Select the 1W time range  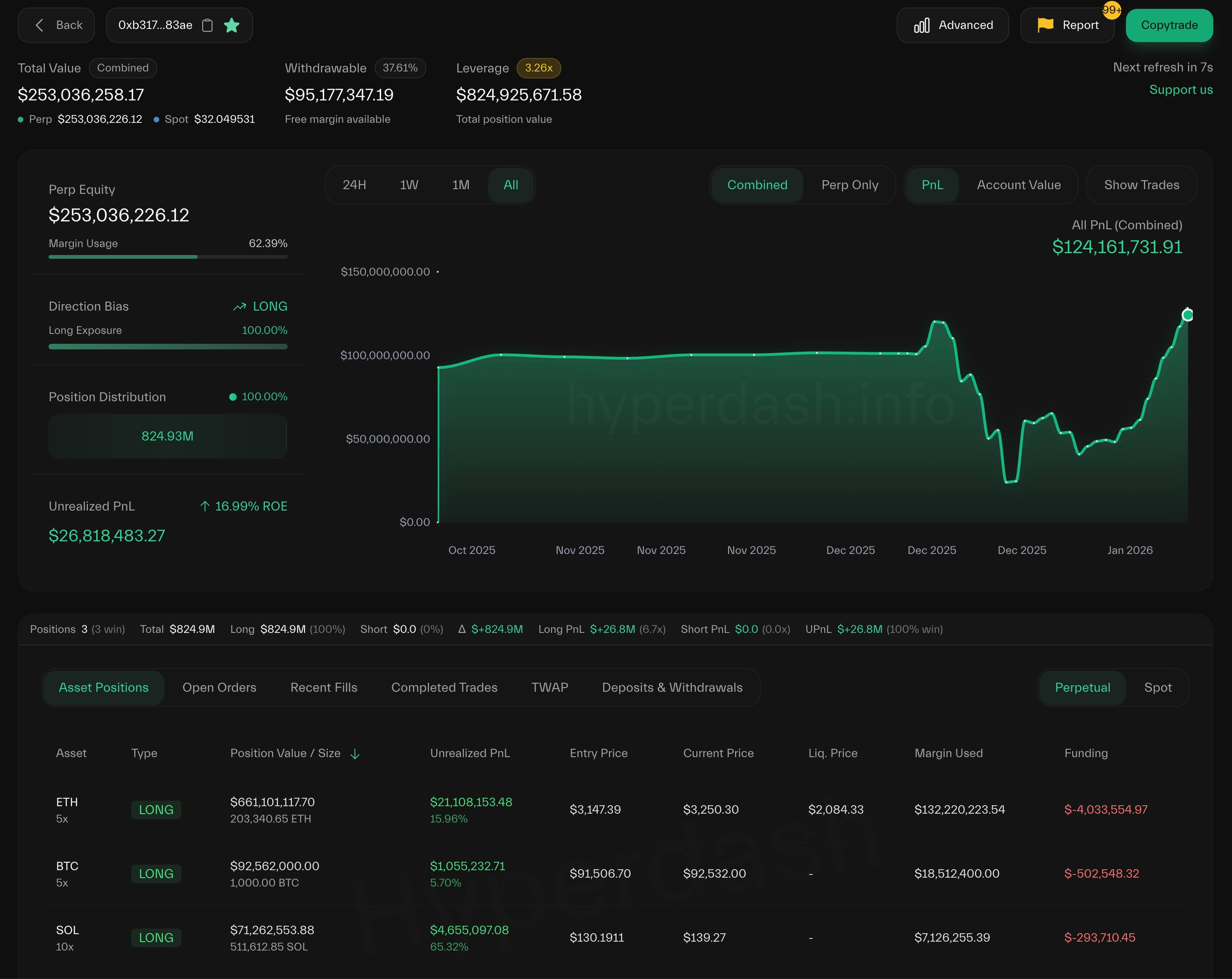click(x=409, y=184)
